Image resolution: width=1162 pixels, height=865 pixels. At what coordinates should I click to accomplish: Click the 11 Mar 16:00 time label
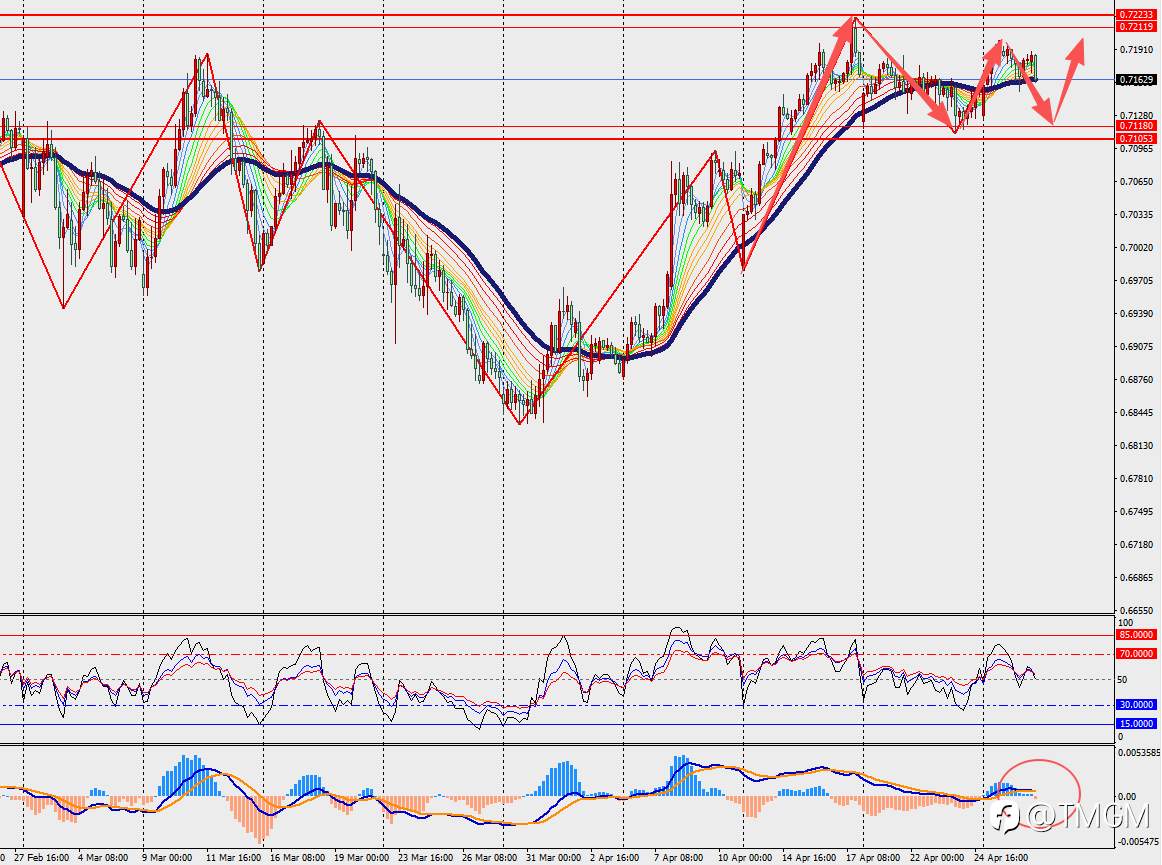(x=233, y=858)
